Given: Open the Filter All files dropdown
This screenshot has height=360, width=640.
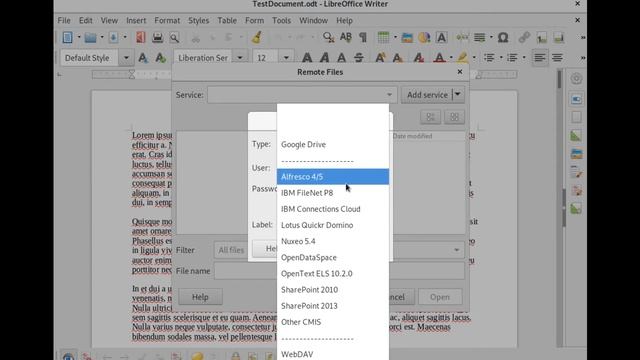Looking at the screenshot, I should tap(339, 250).
